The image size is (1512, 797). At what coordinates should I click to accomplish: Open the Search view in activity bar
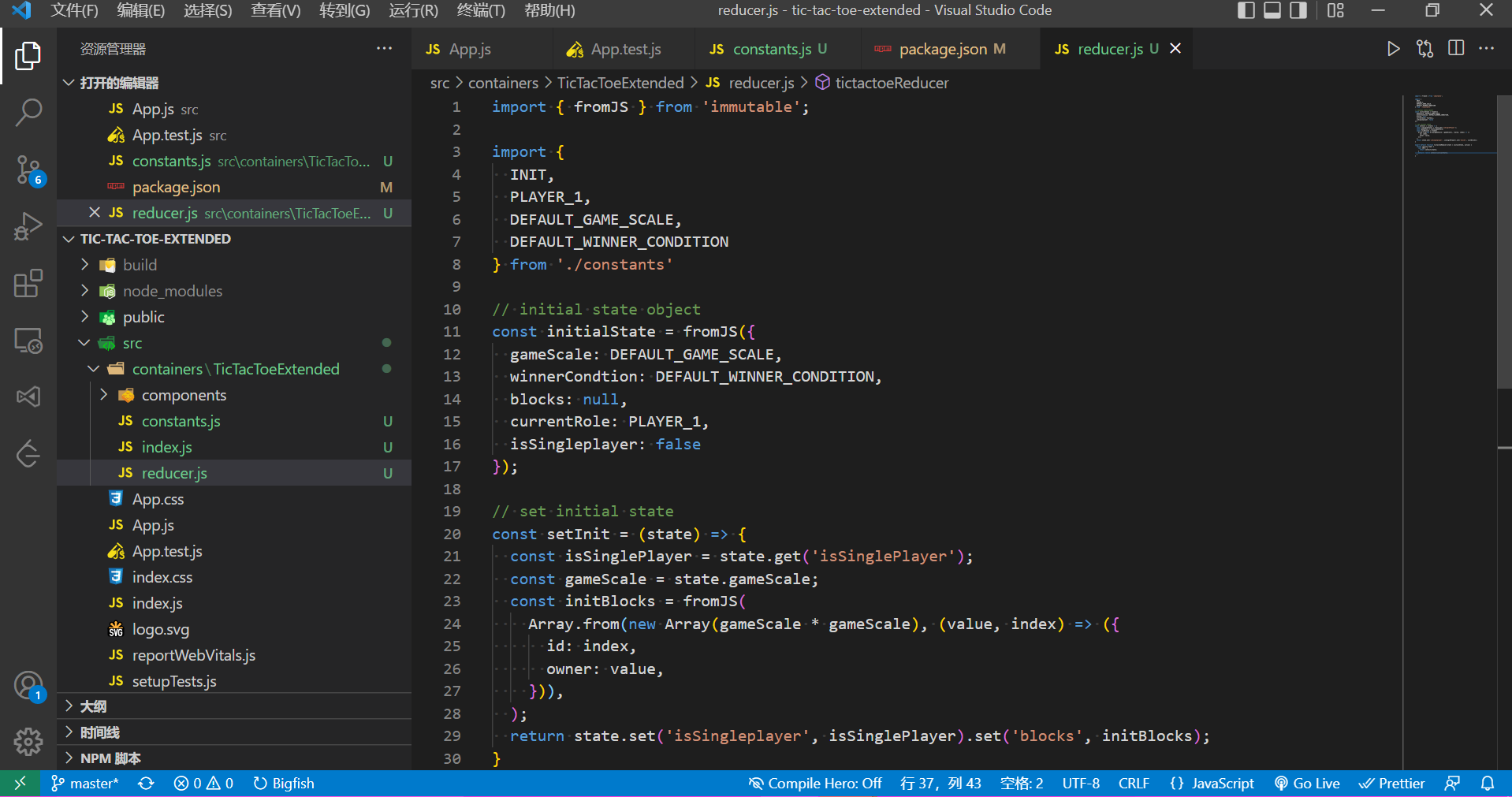point(28,113)
